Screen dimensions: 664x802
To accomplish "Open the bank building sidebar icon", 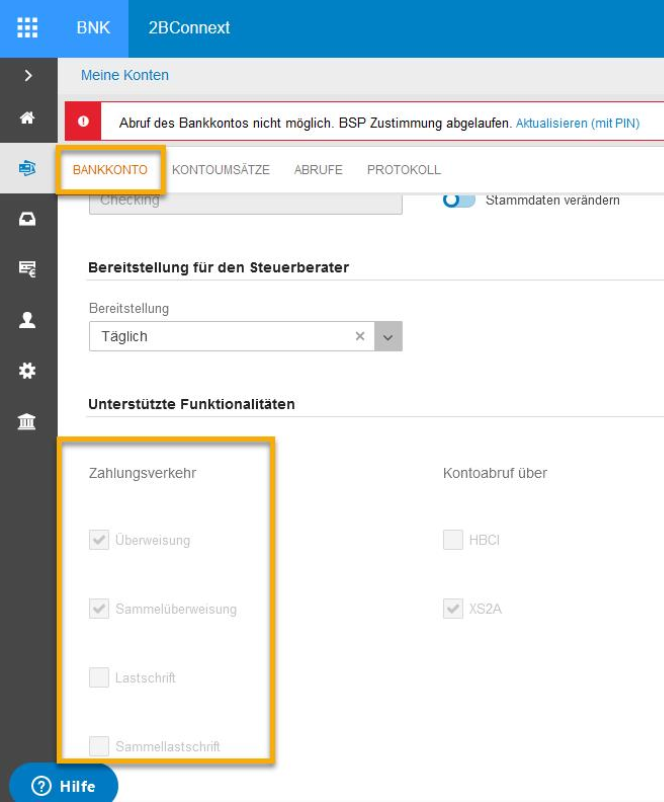I will point(28,422).
